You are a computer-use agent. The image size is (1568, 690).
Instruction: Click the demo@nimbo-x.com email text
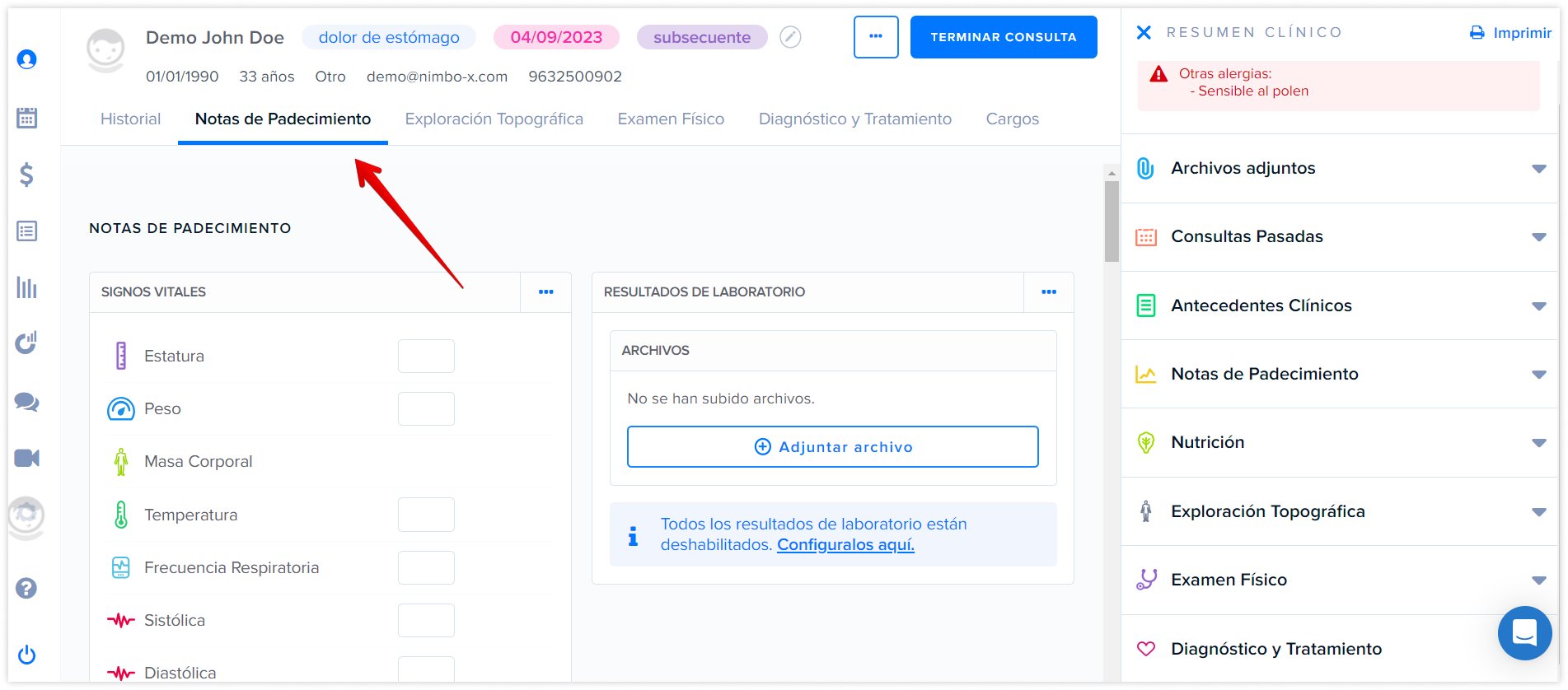click(437, 77)
